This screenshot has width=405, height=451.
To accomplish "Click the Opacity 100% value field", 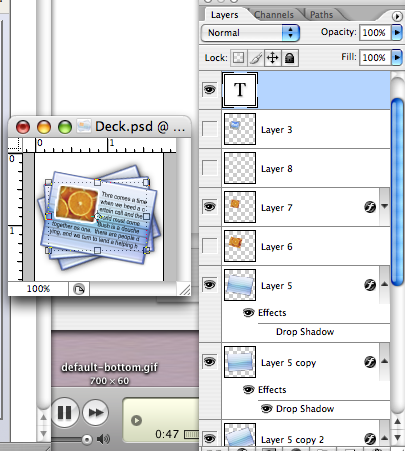I will pos(374,33).
